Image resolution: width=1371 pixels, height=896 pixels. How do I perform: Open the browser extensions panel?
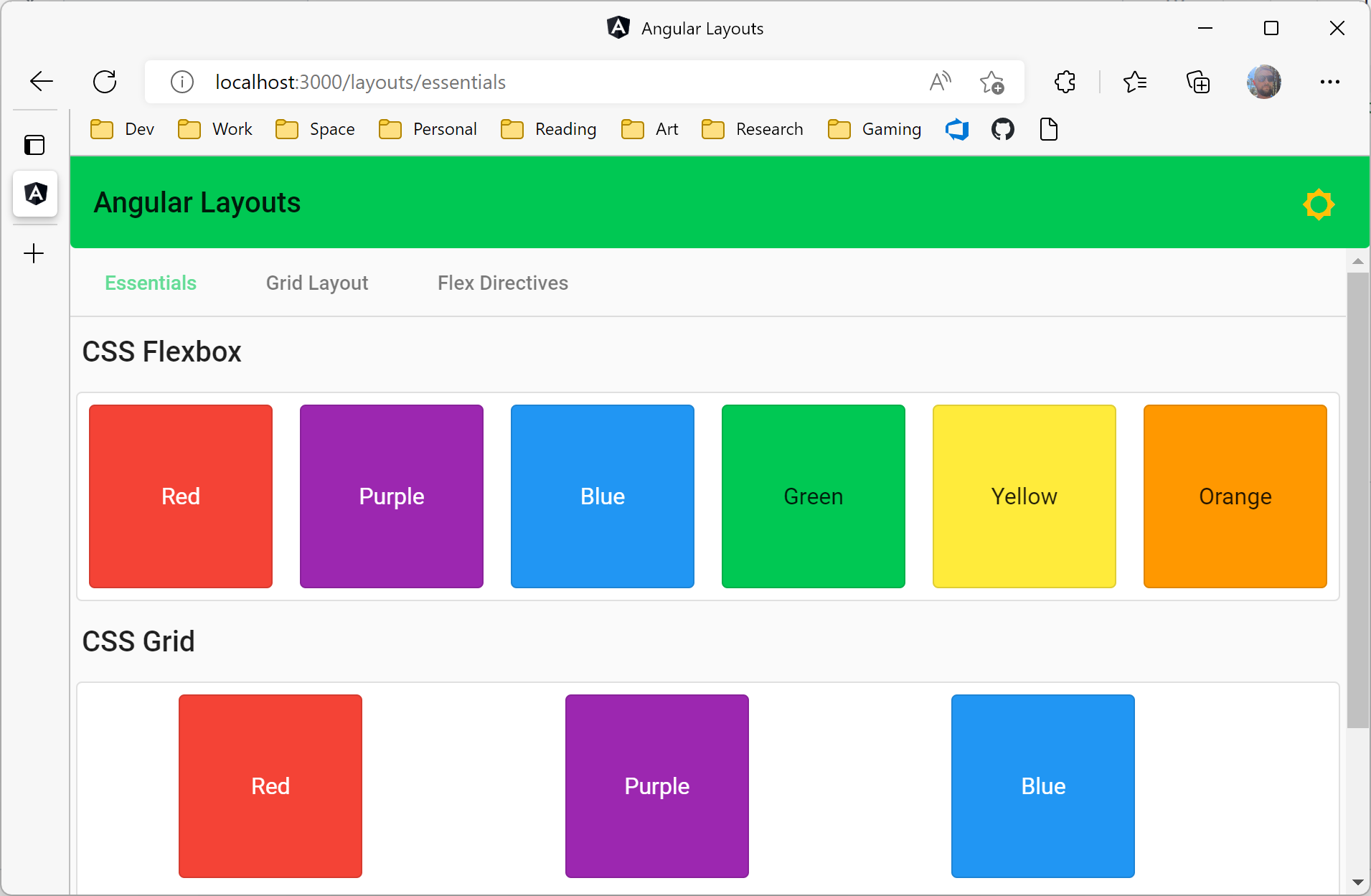click(x=1064, y=81)
